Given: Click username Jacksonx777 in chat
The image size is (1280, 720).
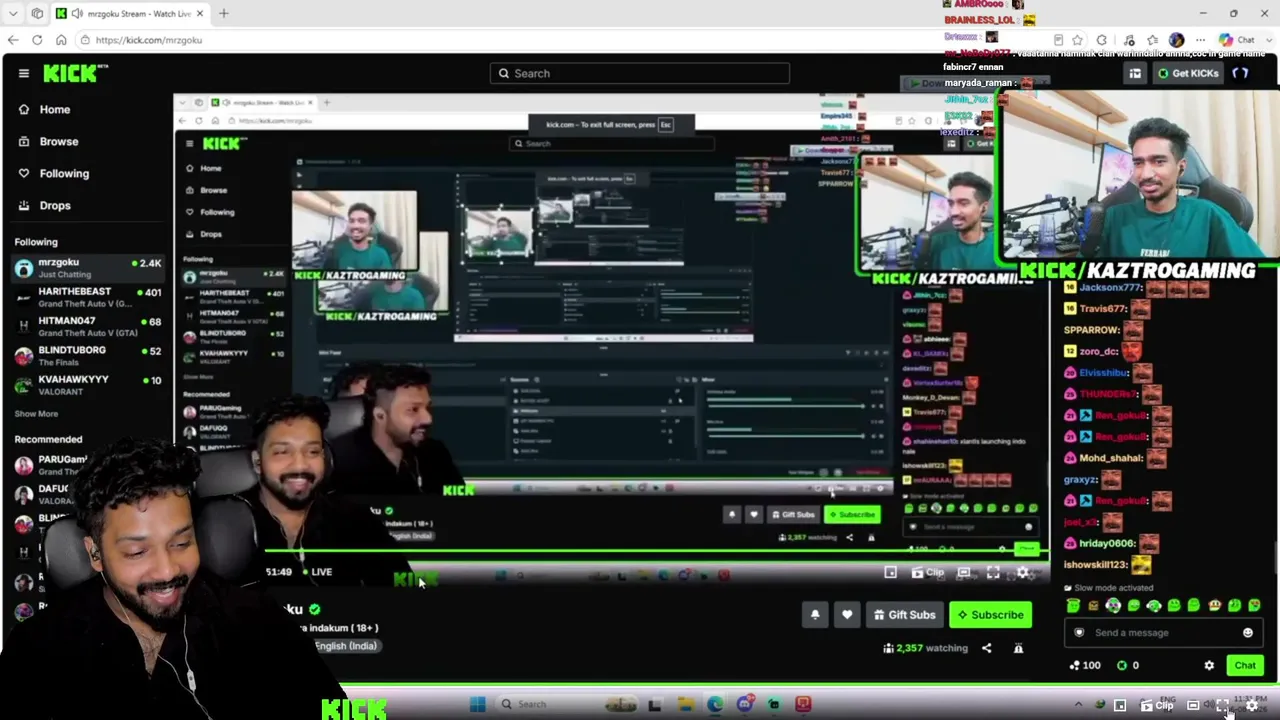Looking at the screenshot, I should tap(1110, 288).
